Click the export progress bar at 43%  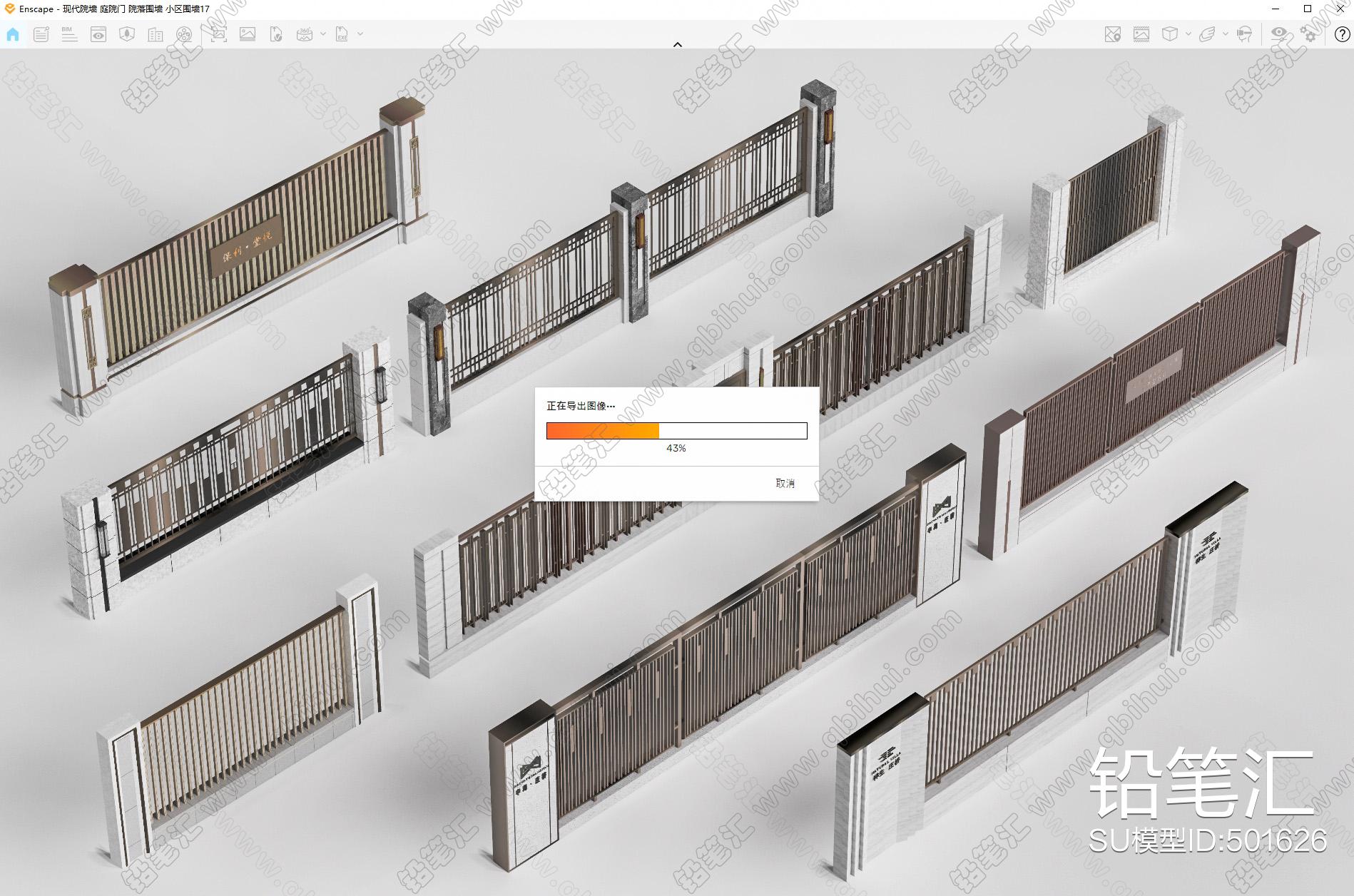click(x=676, y=430)
